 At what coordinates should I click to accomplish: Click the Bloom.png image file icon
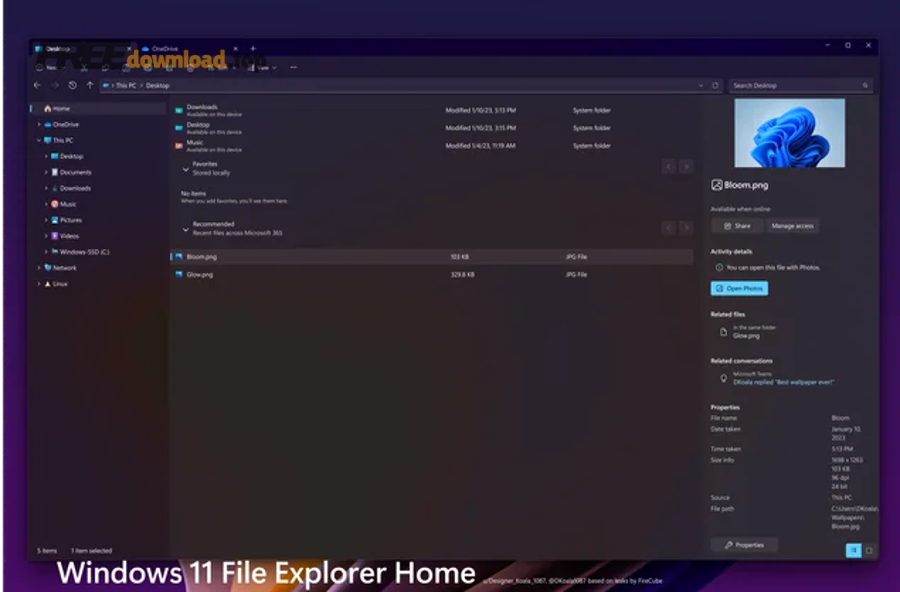[179, 257]
